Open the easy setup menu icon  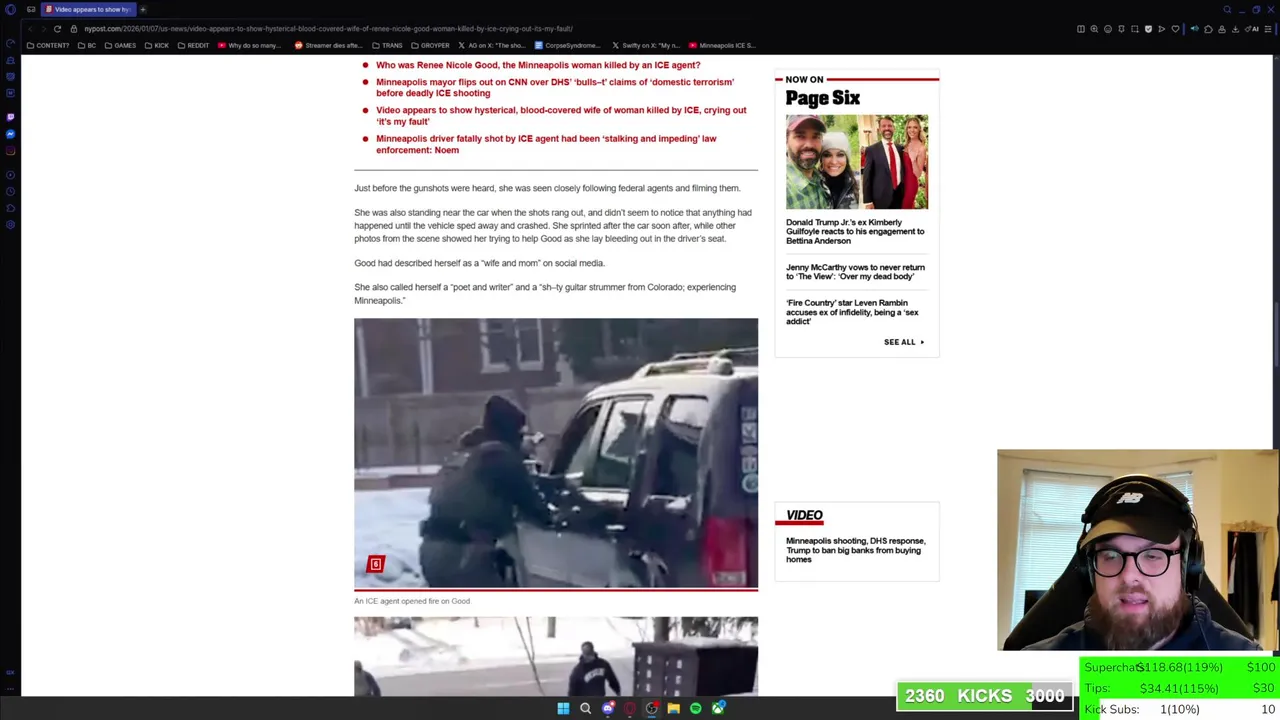coord(1268,29)
